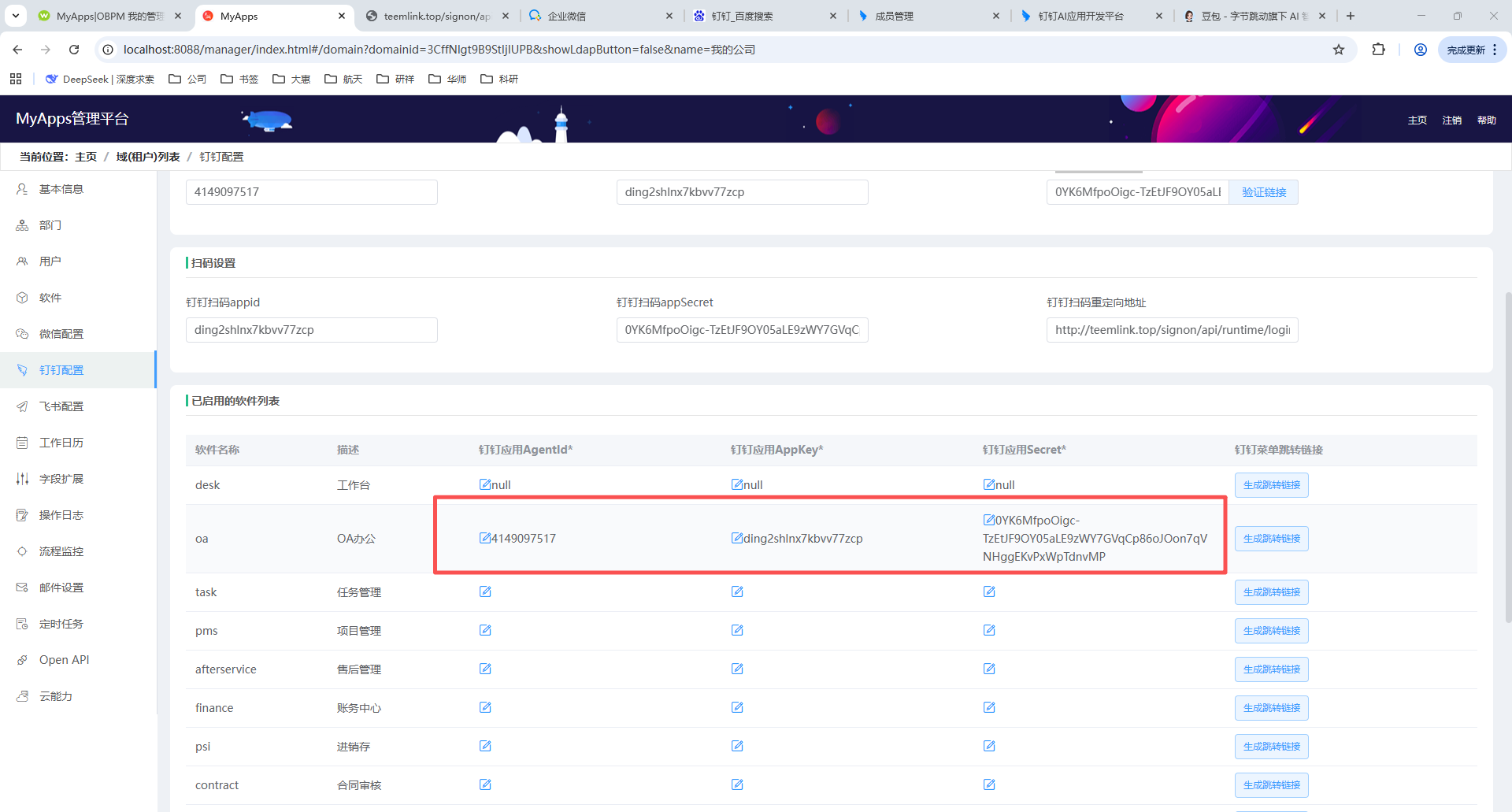Edit the Secret for the desk row
Image resolution: width=1512 pixels, height=812 pixels.
[x=989, y=484]
